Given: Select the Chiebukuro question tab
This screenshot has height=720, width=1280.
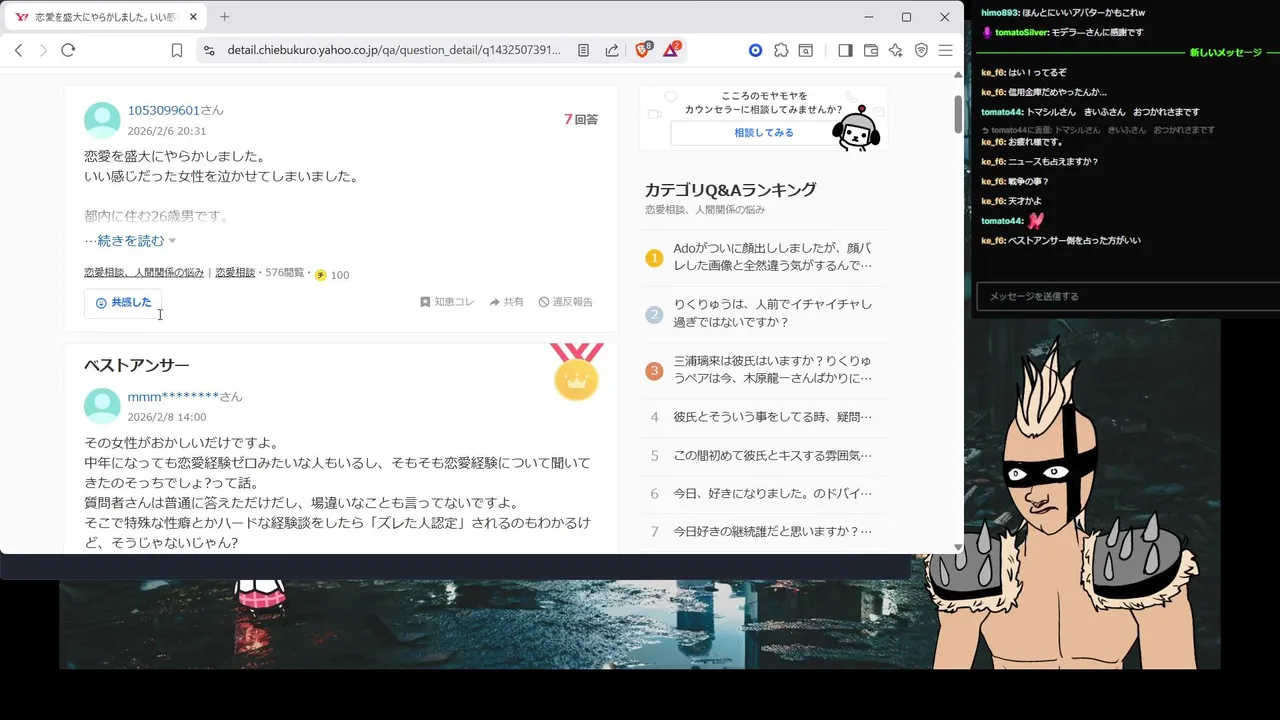Looking at the screenshot, I should tap(106, 17).
